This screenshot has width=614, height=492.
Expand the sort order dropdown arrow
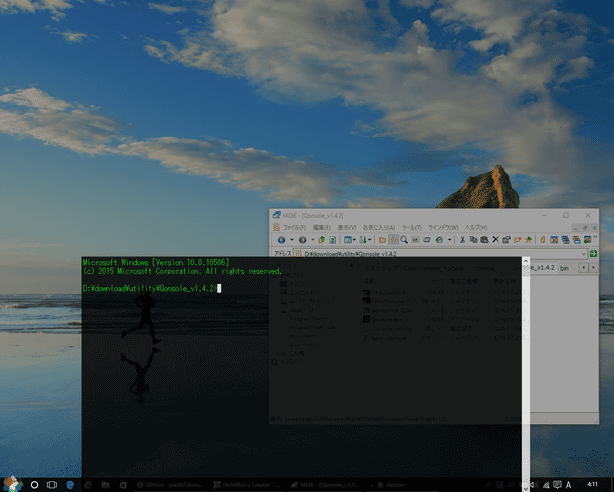click(370, 240)
